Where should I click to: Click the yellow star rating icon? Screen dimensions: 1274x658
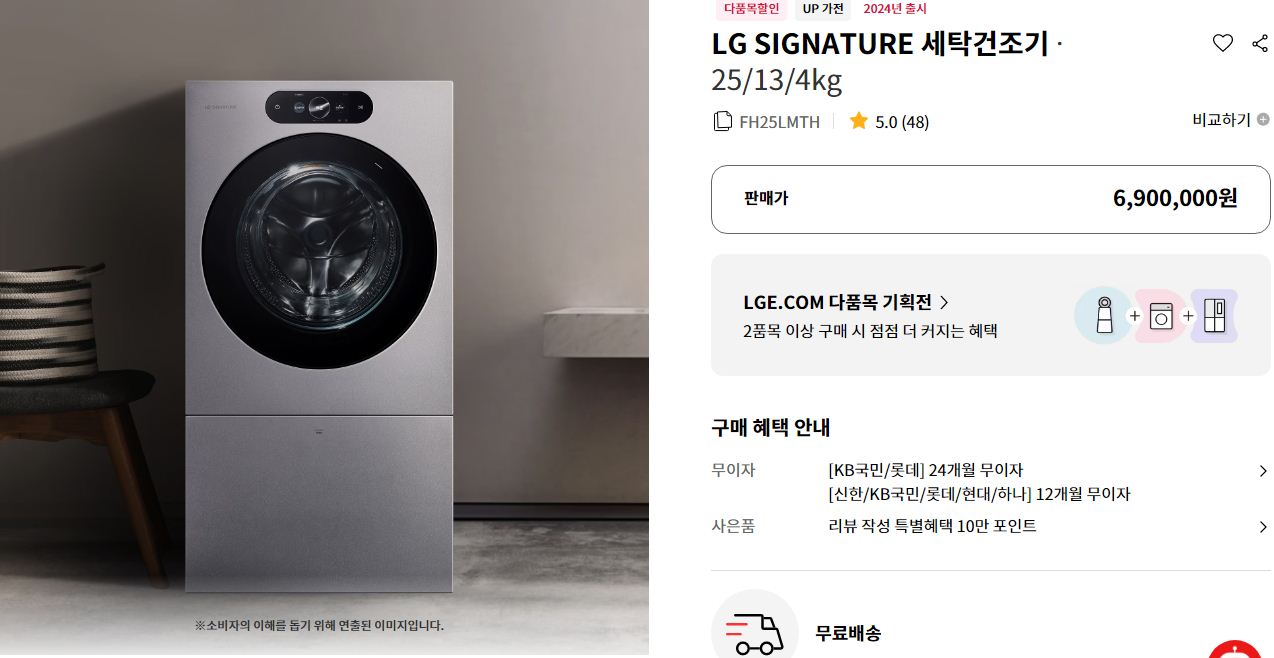click(858, 121)
